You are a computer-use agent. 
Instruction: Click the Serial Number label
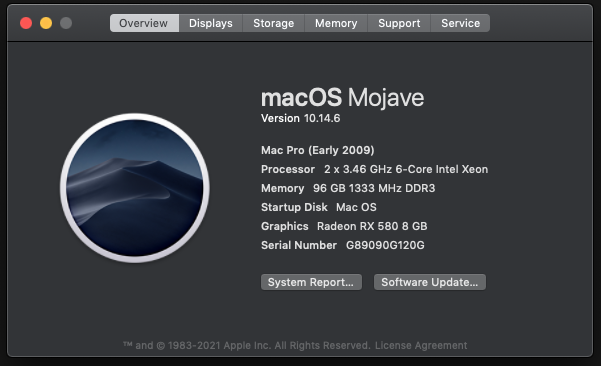click(x=299, y=245)
